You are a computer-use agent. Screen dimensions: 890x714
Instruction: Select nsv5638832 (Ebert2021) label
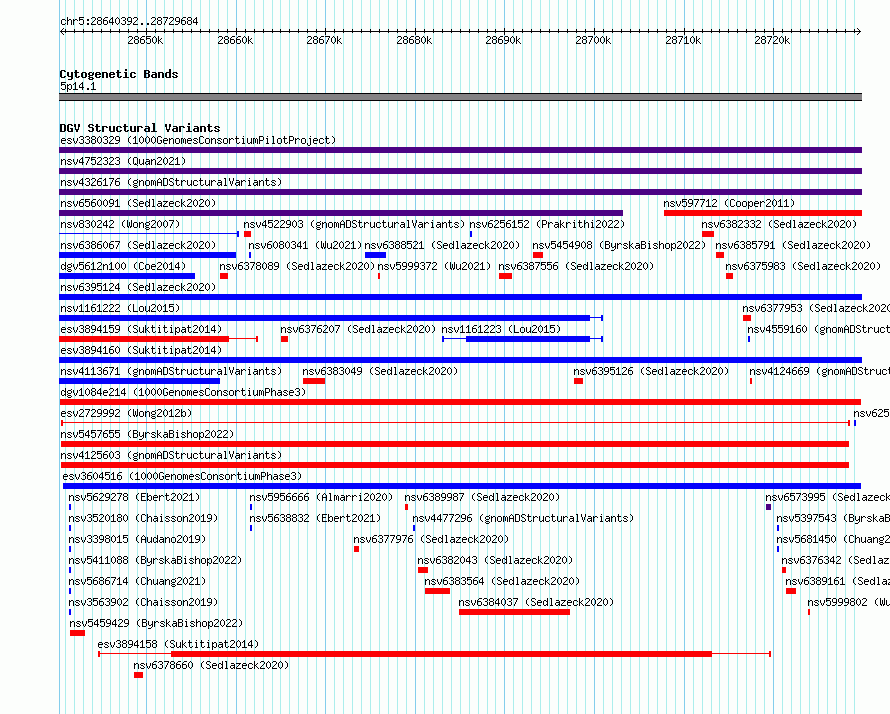click(x=315, y=518)
